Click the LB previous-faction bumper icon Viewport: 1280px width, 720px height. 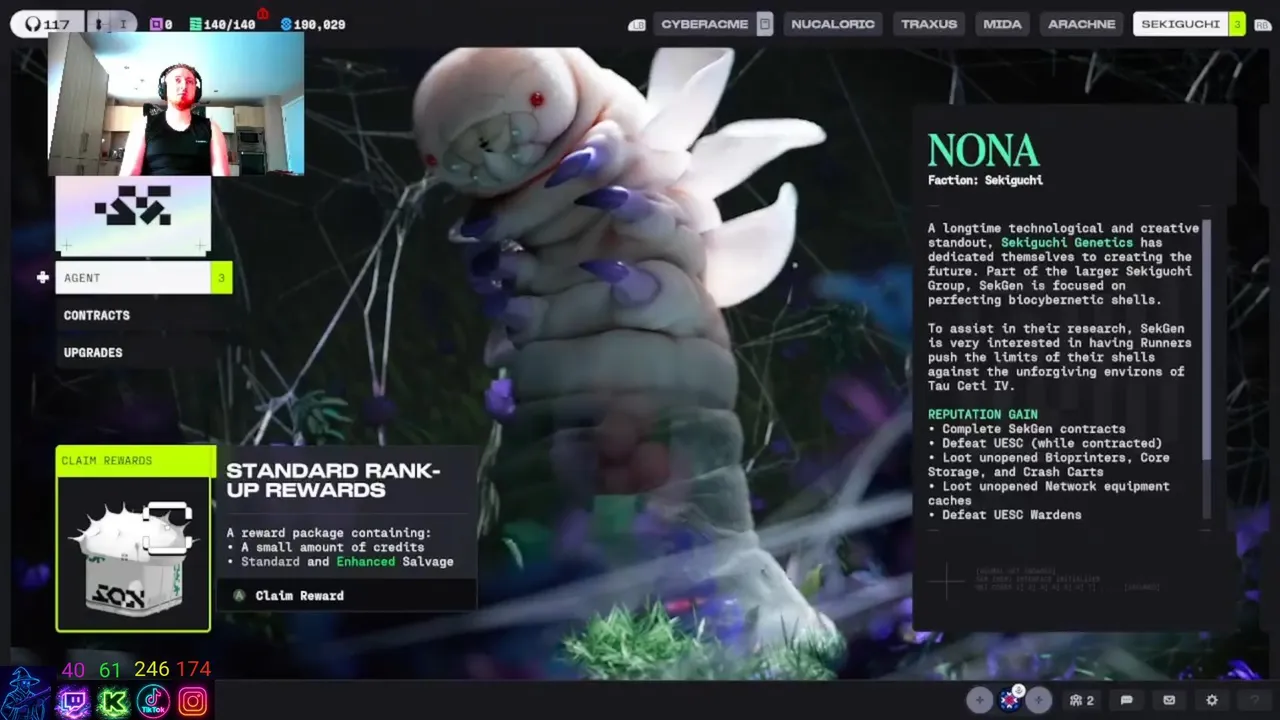click(x=636, y=25)
